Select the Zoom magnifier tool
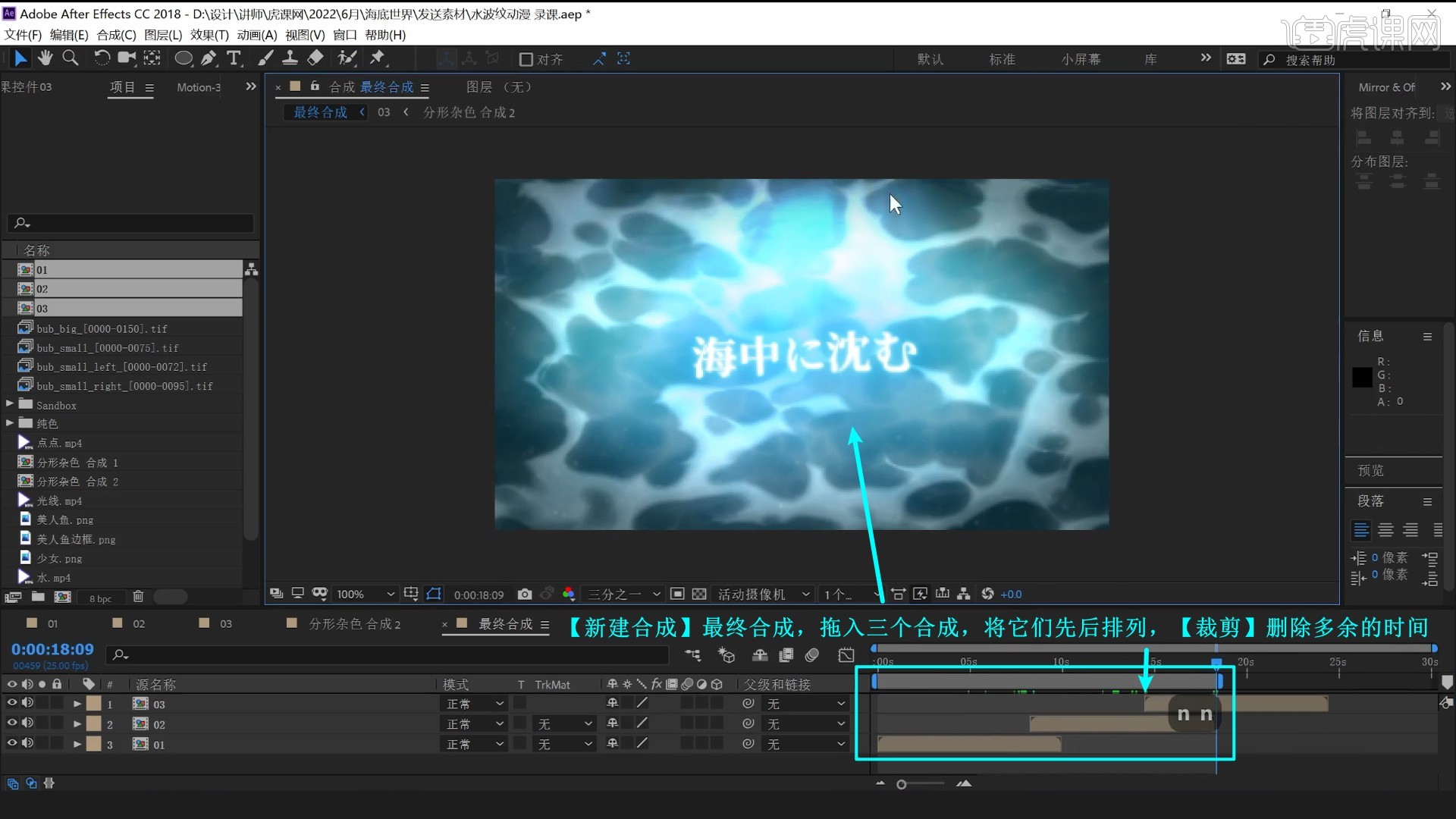The width and height of the screenshot is (1456, 819). (x=71, y=58)
